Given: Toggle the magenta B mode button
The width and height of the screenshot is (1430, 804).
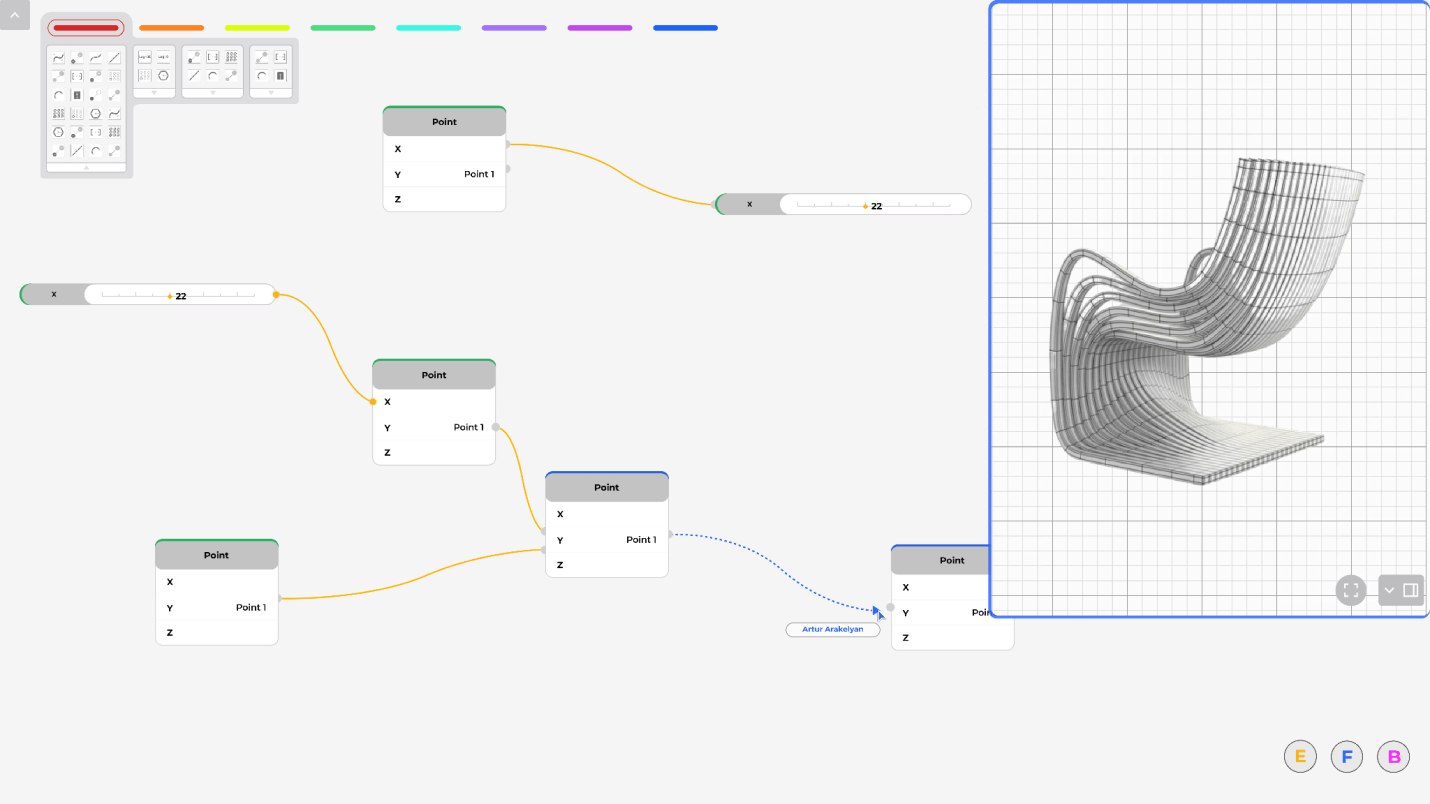Looking at the screenshot, I should (1393, 757).
